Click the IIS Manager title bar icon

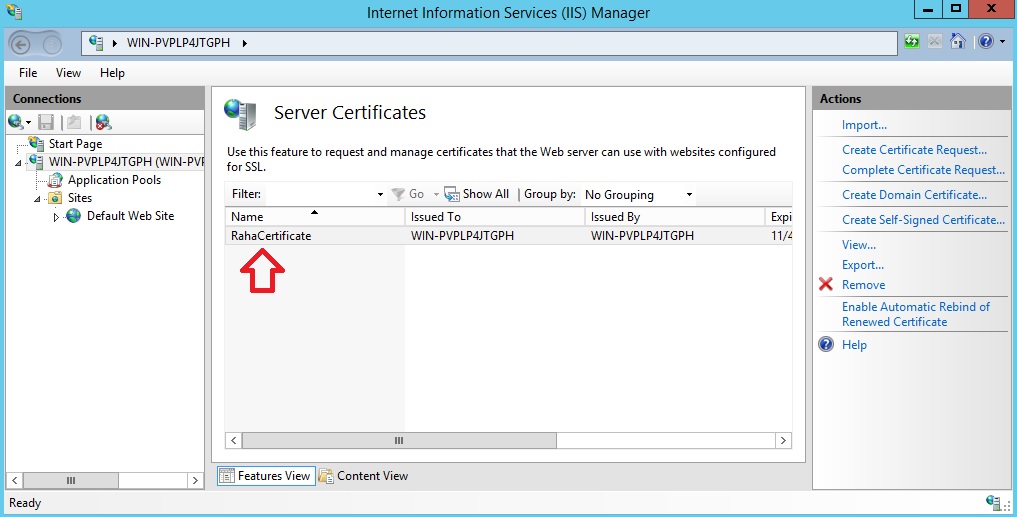(x=14, y=11)
